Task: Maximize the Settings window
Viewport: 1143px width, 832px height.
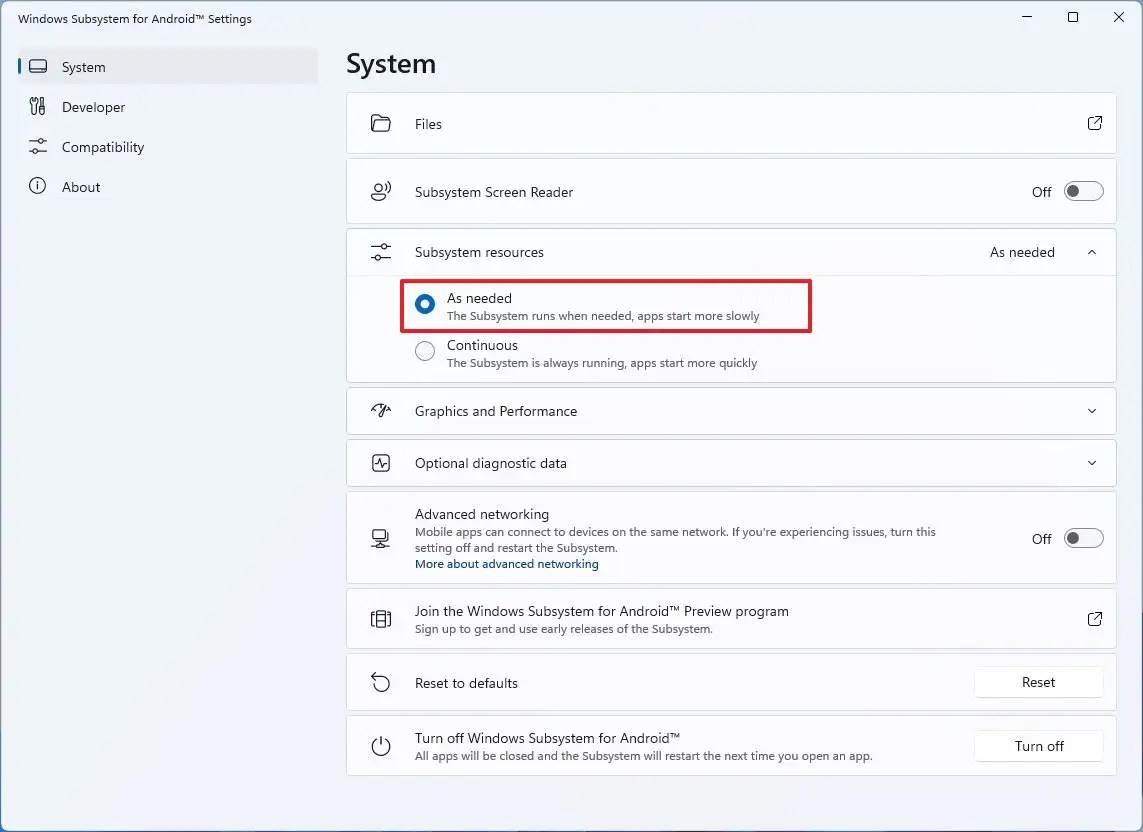Action: [x=1072, y=17]
